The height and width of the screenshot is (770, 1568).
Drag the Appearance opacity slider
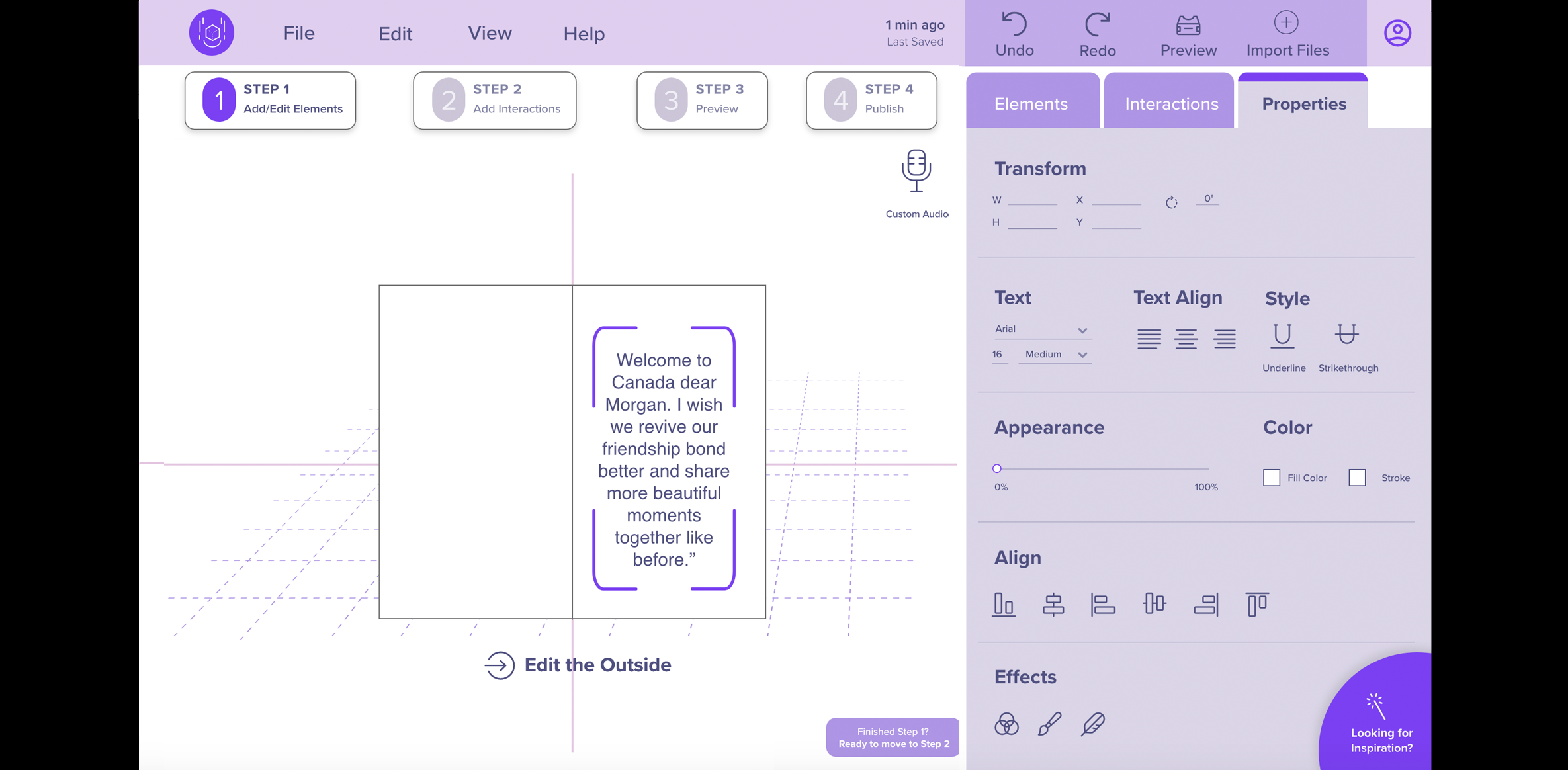point(998,468)
